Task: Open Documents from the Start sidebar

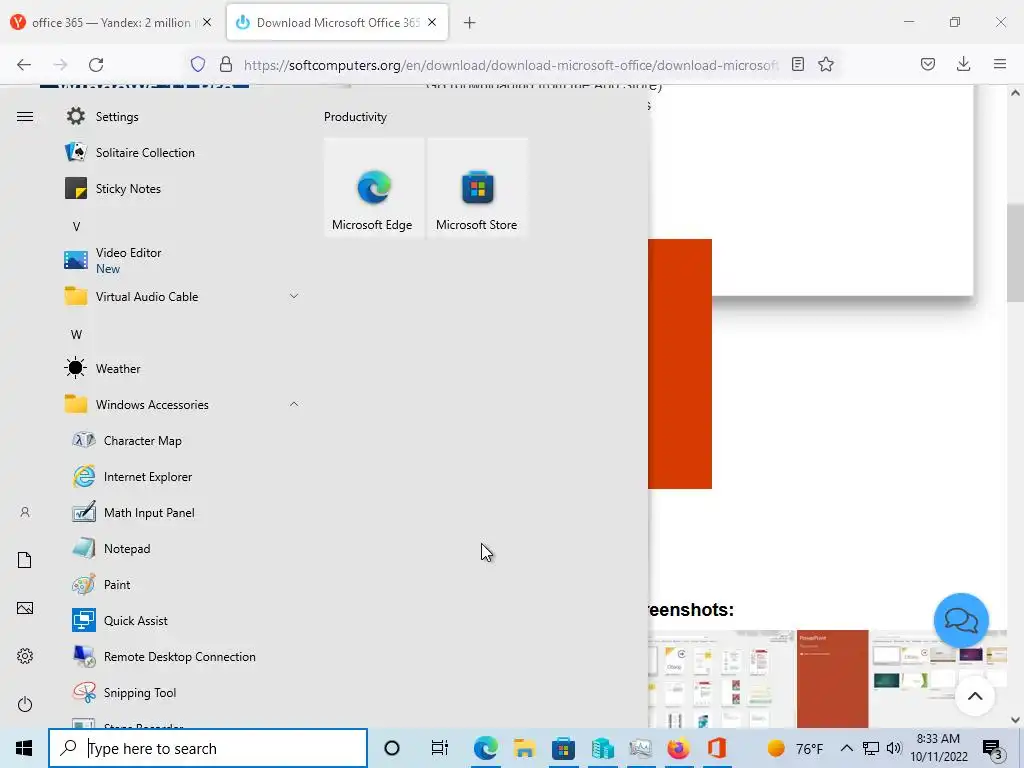Action: tap(25, 560)
